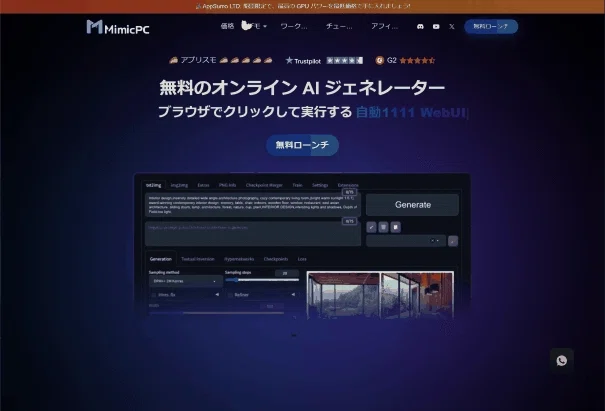Image resolution: width=605 pixels, height=411 pixels.
Task: Click the arrow icon left of trash
Action: [371, 227]
